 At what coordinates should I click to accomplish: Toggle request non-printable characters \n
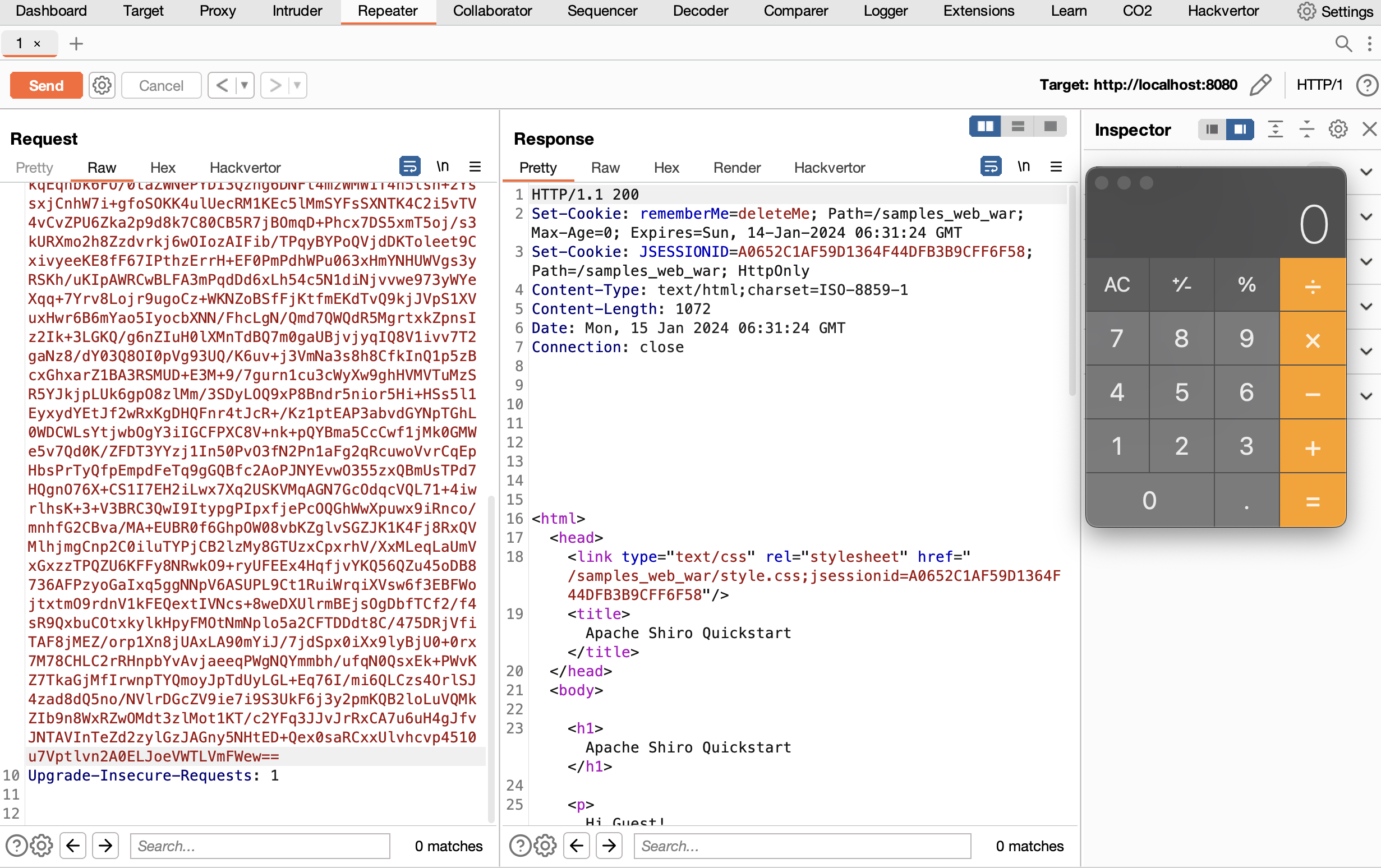[x=442, y=167]
